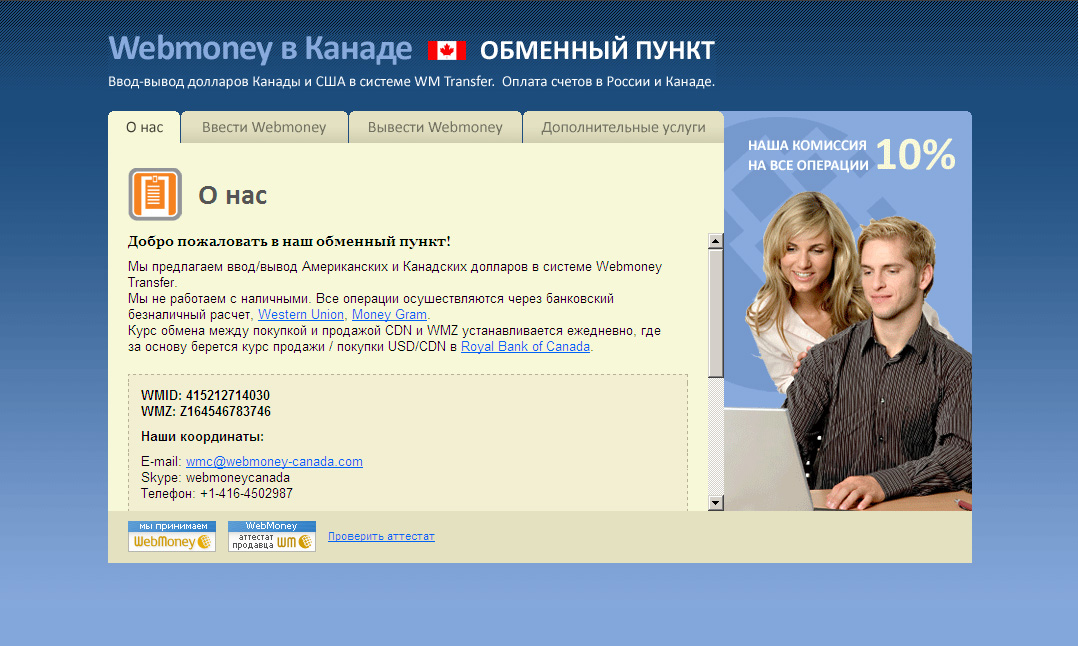Click the WebMoney logo on the acceptance badge
This screenshot has width=1078, height=646.
pos(171,540)
